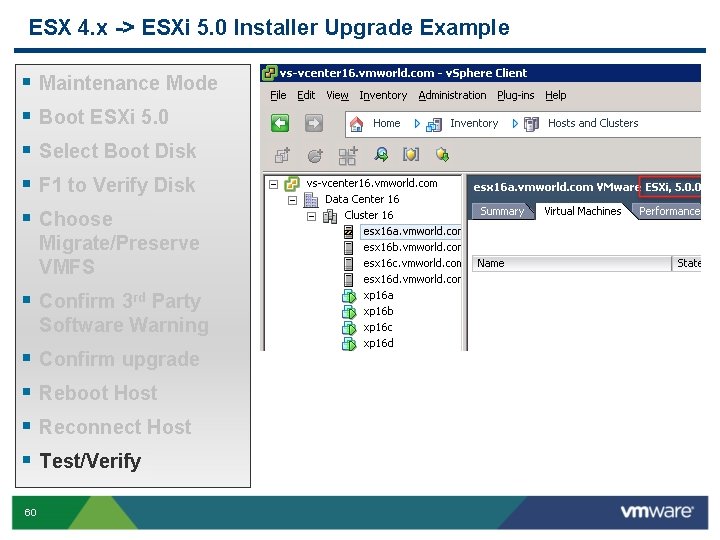Click the xp16d virtual machine icon
The image size is (720, 540).
[x=349, y=343]
